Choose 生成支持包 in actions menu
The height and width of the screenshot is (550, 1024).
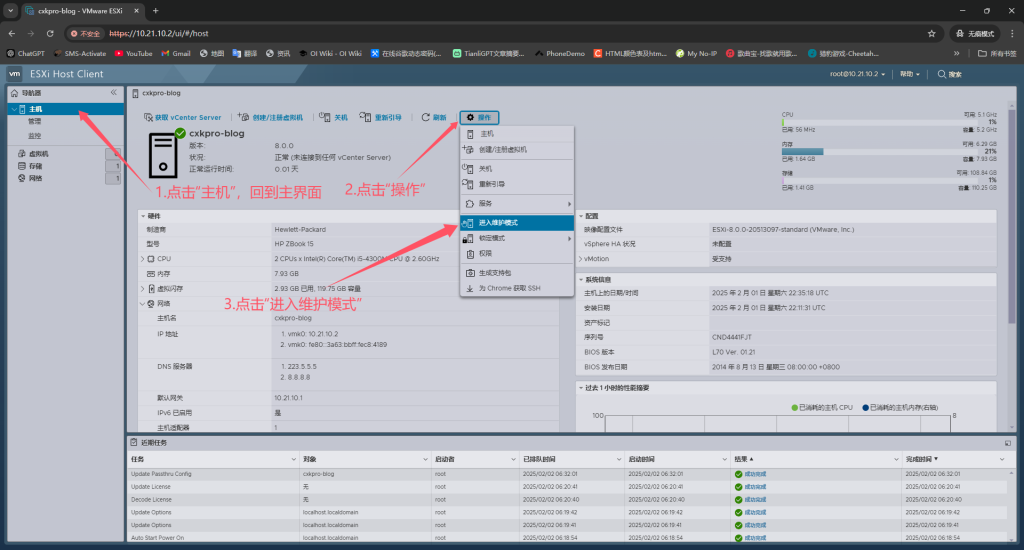click(x=517, y=273)
